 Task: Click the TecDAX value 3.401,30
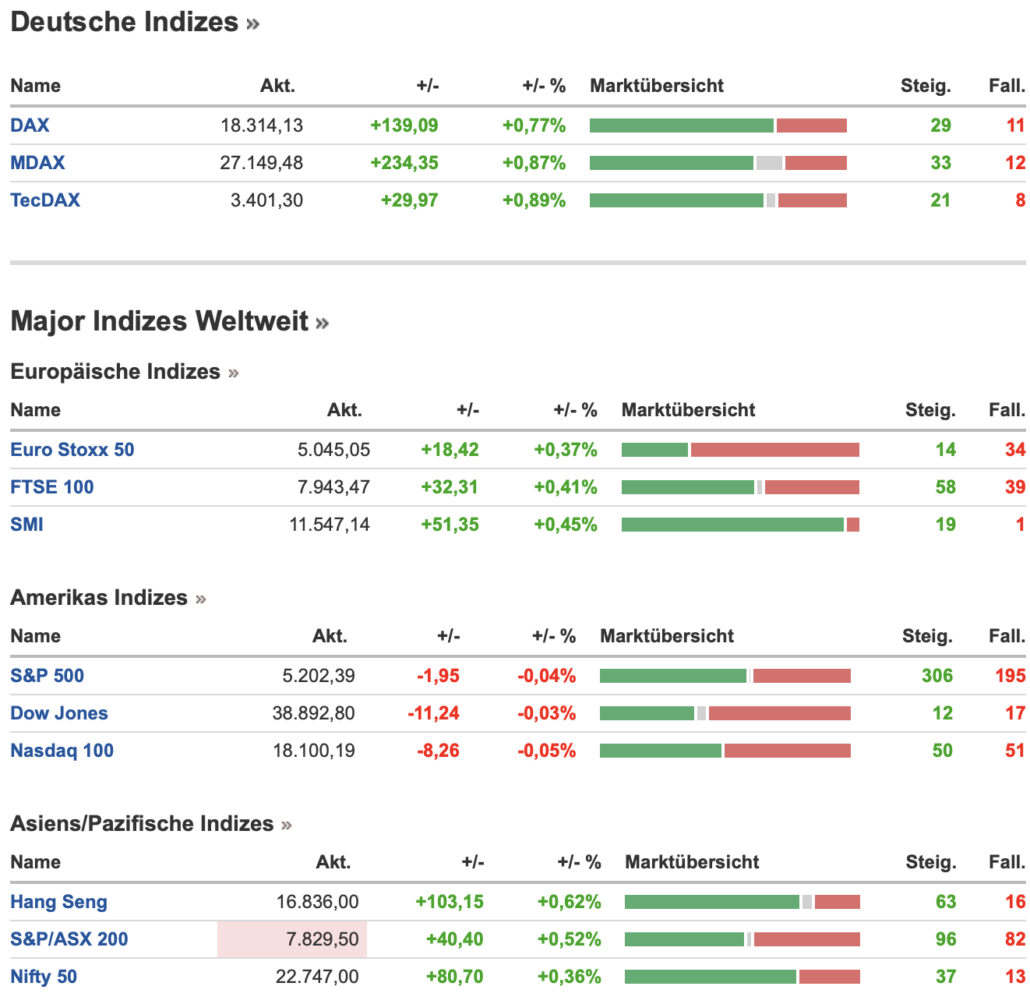pyautogui.click(x=267, y=200)
